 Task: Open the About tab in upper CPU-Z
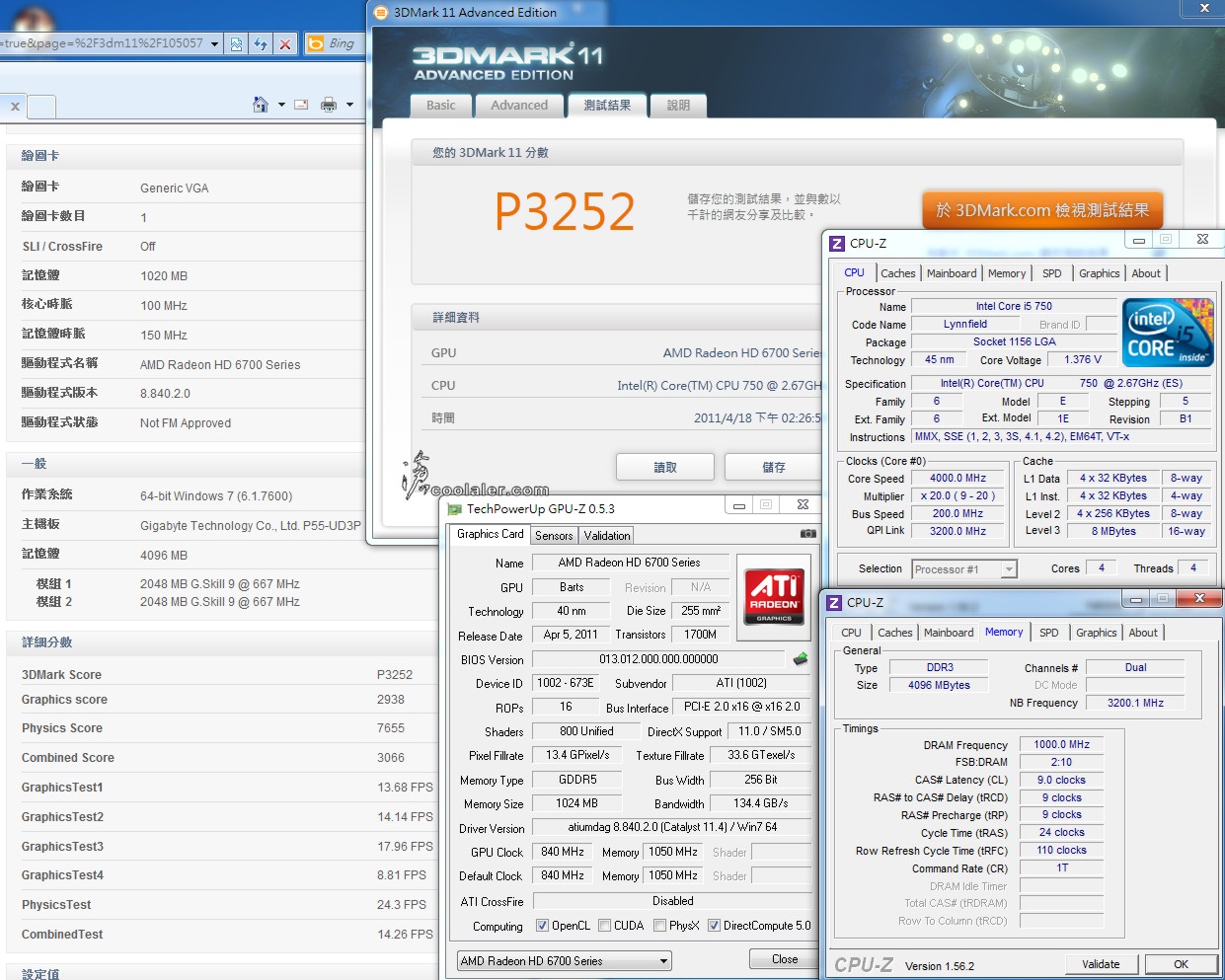[1146, 273]
